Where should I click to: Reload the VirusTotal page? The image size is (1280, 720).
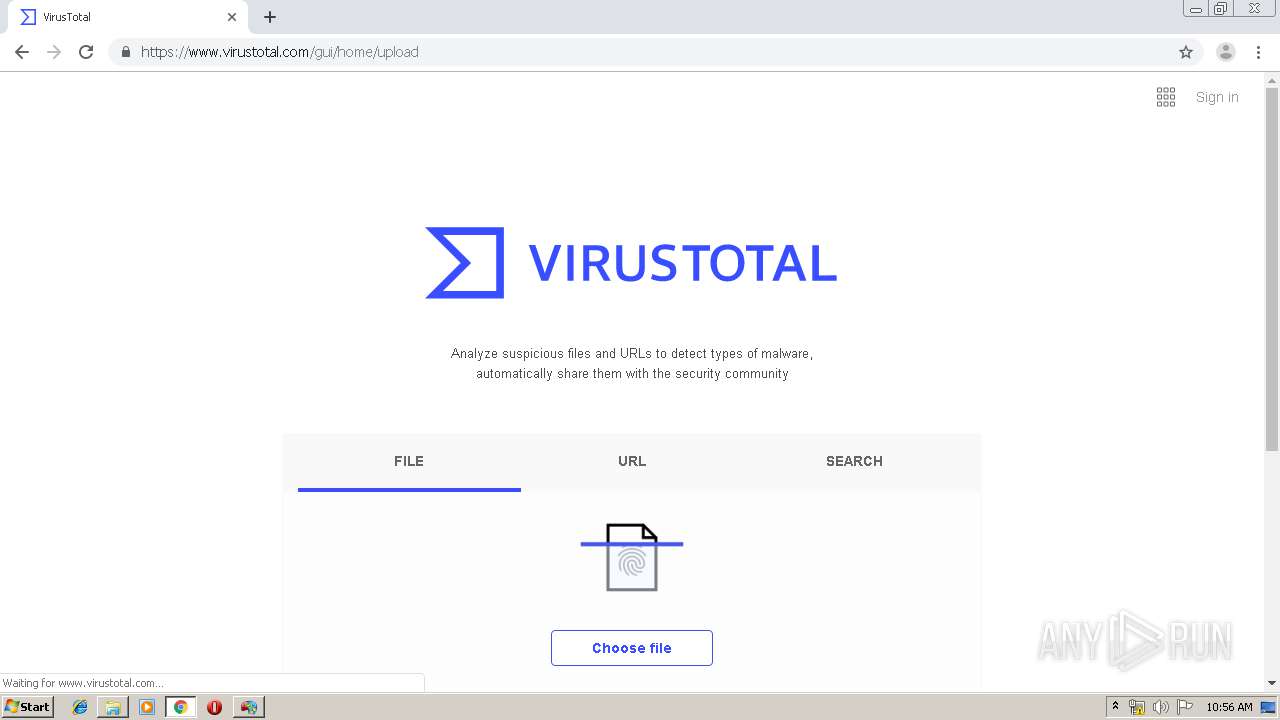[x=86, y=52]
